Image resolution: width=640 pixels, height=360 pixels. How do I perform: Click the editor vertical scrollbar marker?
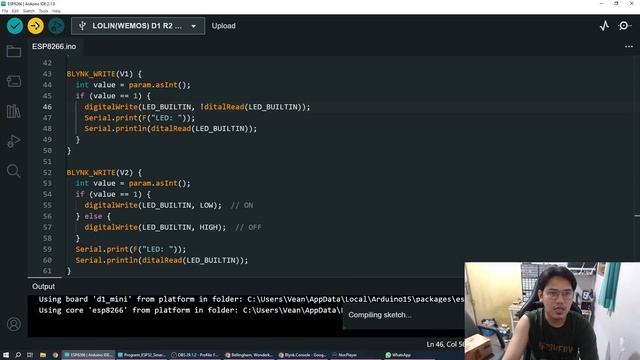[637, 216]
